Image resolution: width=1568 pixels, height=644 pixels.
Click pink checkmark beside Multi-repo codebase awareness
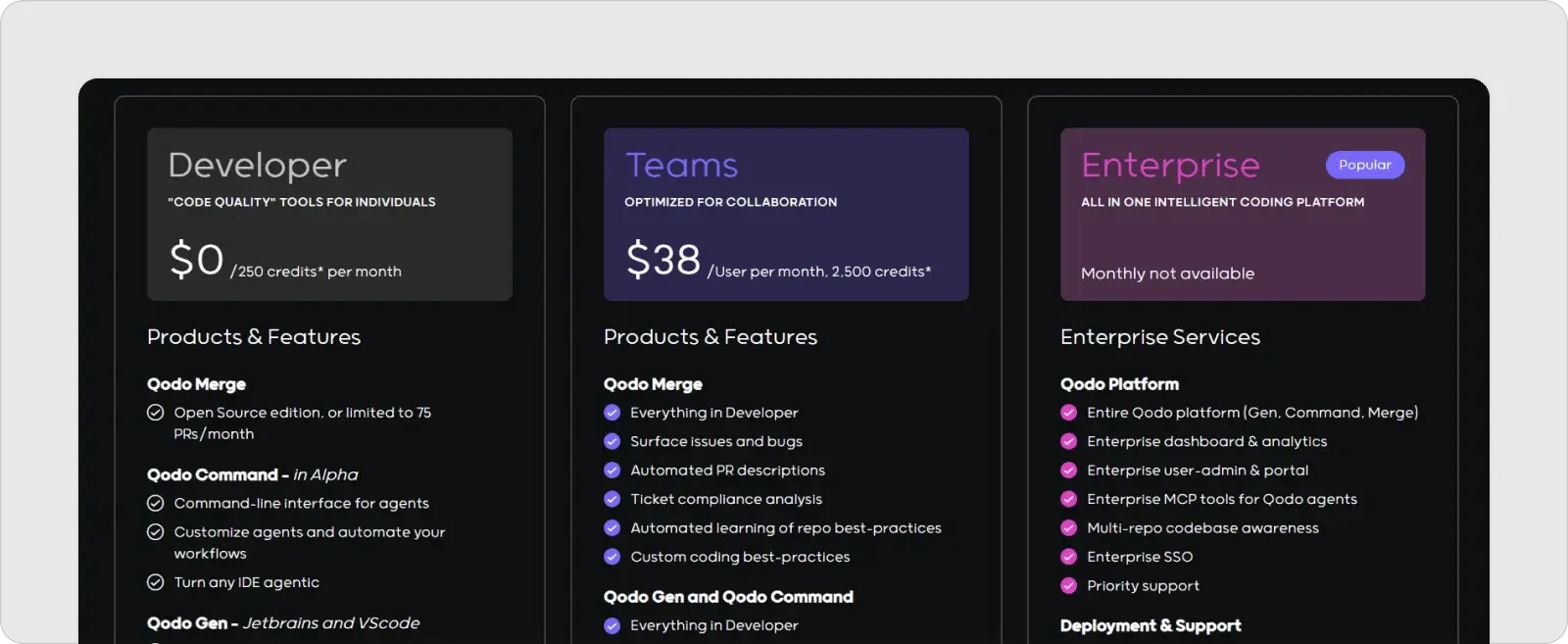click(1069, 527)
